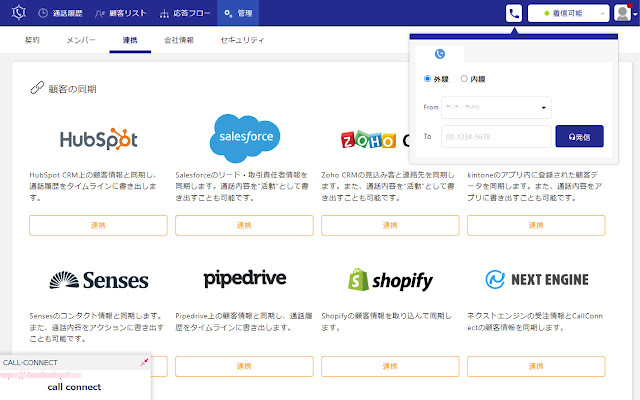Screen dimensions: 640x400
Task: Click 連携 button under Zoho CRM
Action: coord(390,225)
